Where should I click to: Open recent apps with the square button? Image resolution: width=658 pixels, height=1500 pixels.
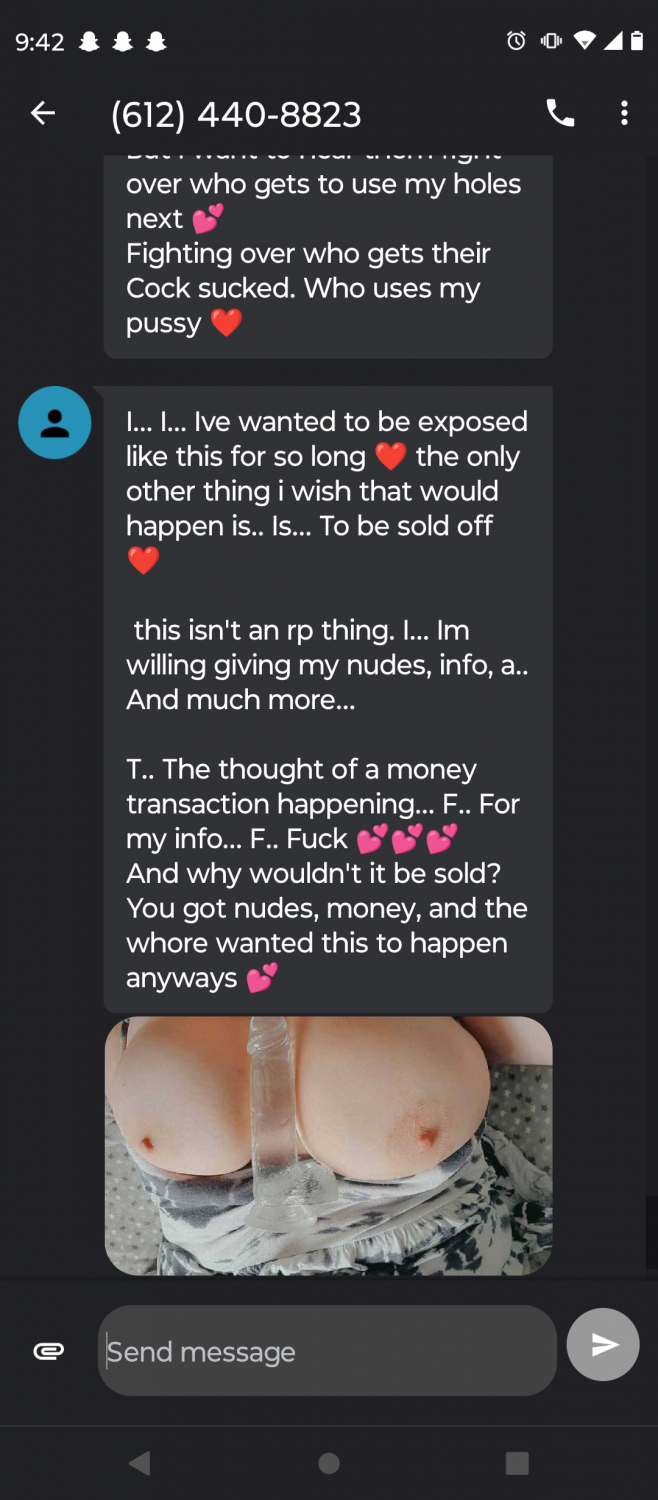(517, 1464)
